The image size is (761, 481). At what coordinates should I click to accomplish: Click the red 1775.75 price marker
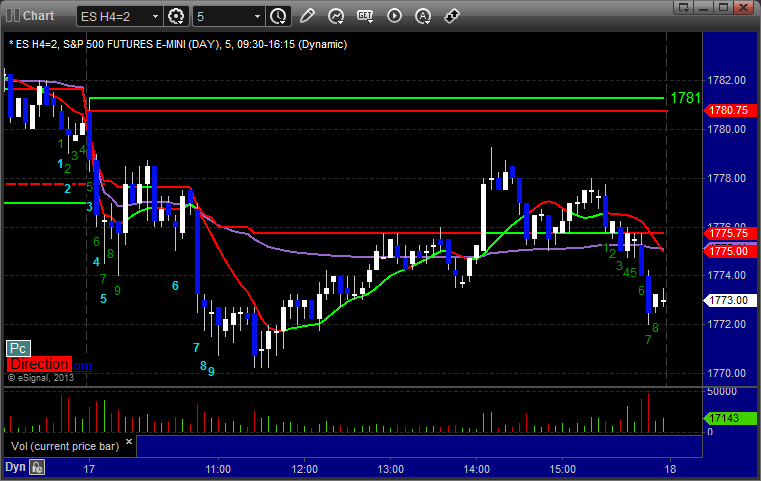(729, 233)
